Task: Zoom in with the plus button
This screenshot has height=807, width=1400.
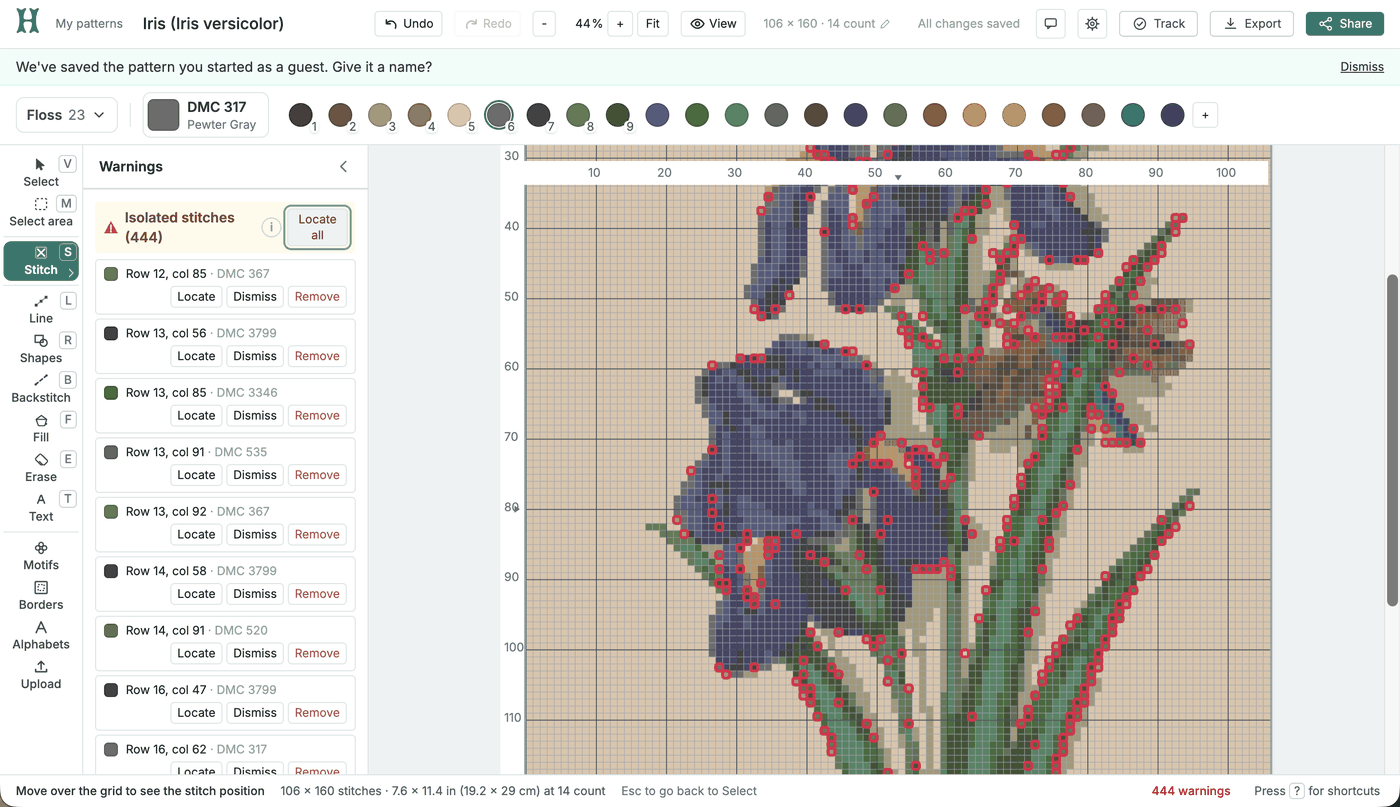Action: click(x=620, y=24)
